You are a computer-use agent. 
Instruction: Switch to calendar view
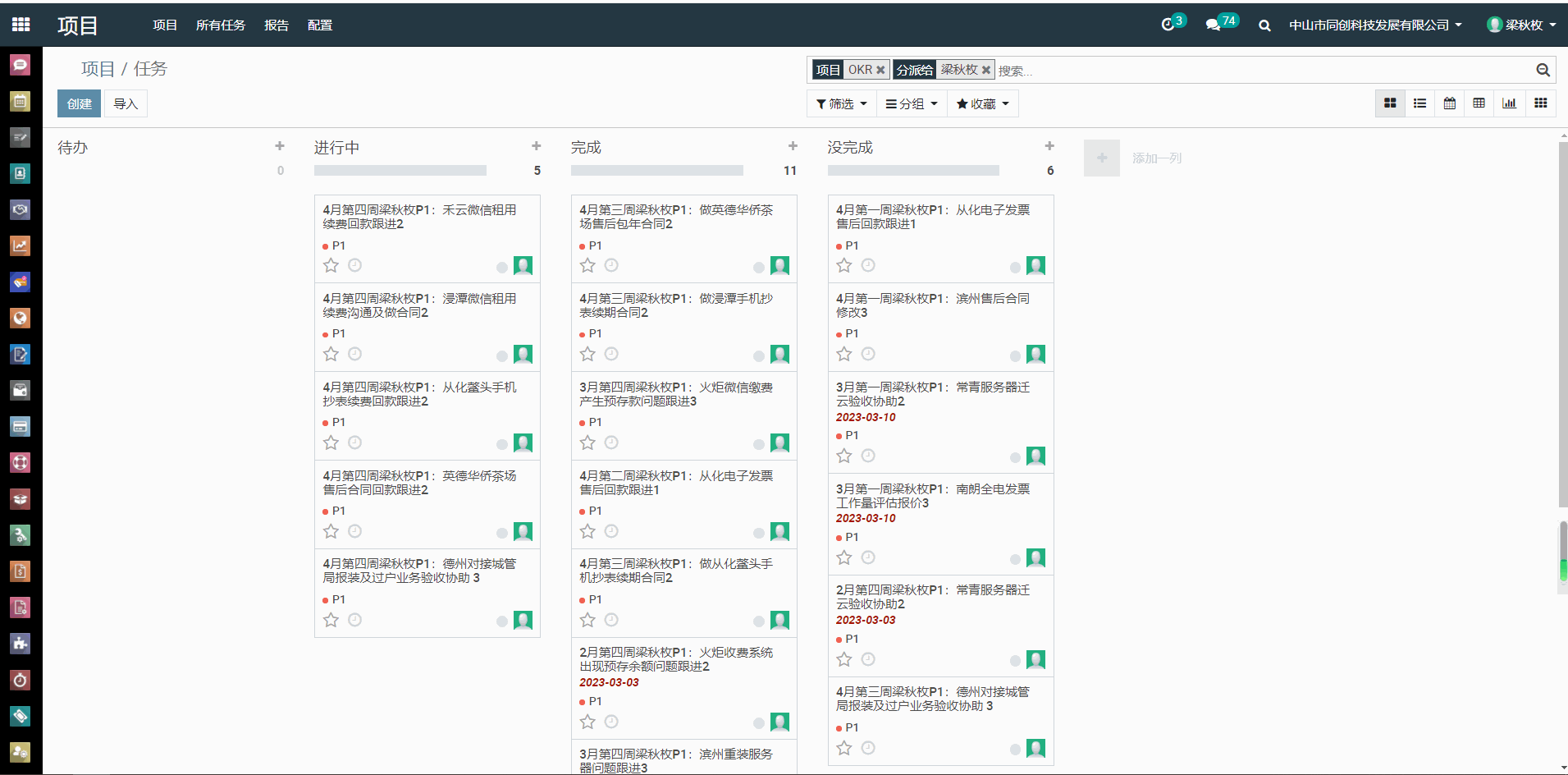[1450, 103]
